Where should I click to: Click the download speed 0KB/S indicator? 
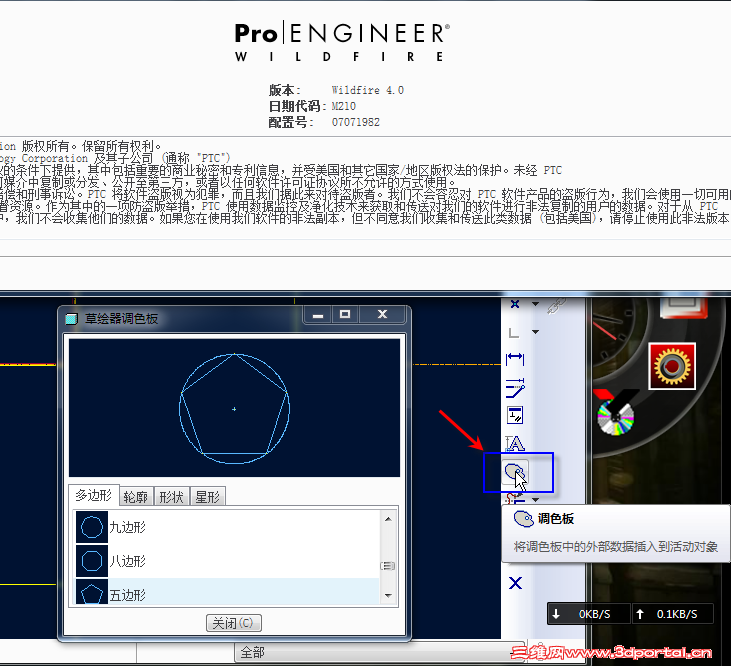point(589,614)
